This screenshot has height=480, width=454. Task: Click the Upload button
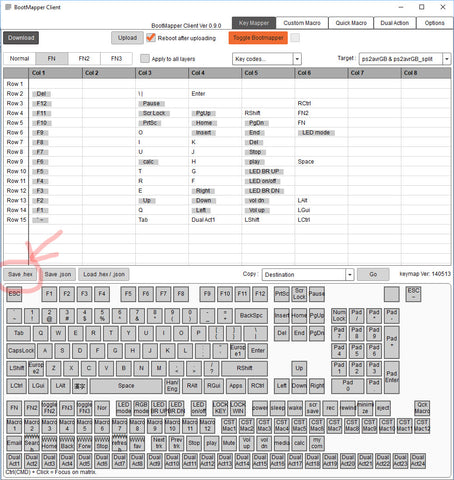pos(127,38)
